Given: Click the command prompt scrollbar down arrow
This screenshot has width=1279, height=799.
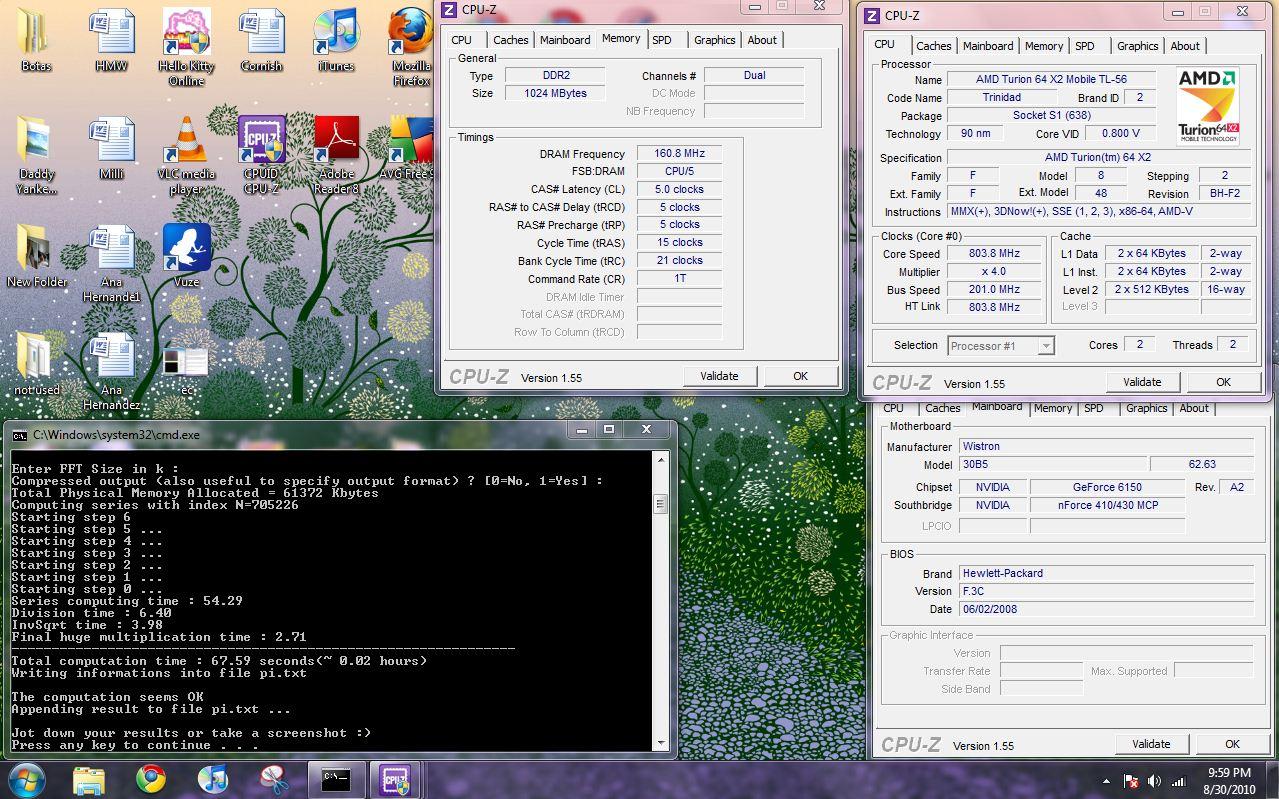Looking at the screenshot, I should click(x=661, y=742).
